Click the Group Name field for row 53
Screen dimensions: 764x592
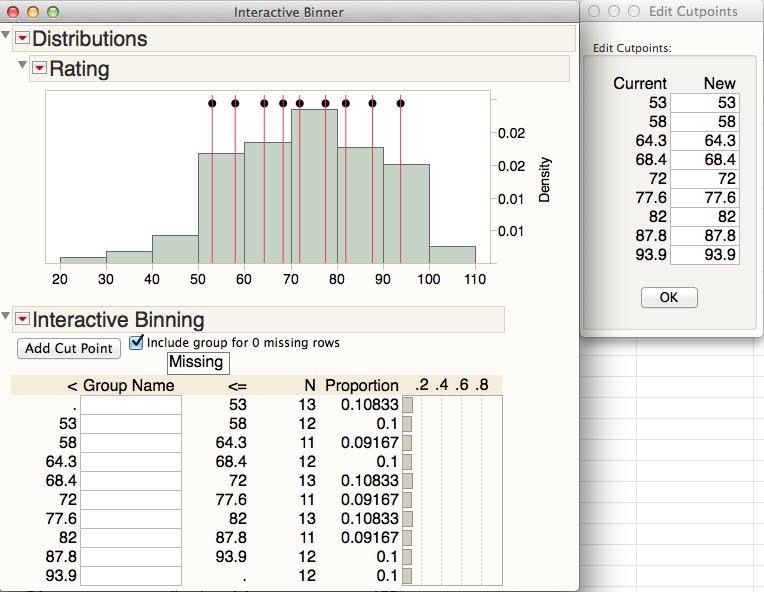pos(131,424)
